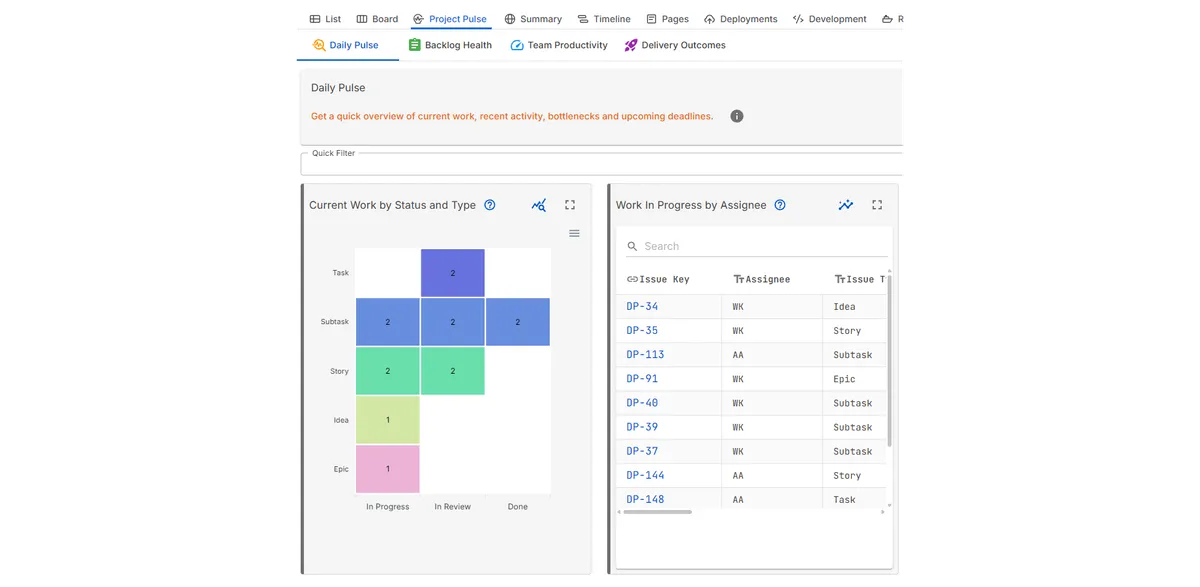Open issue DP-148 link

(x=645, y=499)
